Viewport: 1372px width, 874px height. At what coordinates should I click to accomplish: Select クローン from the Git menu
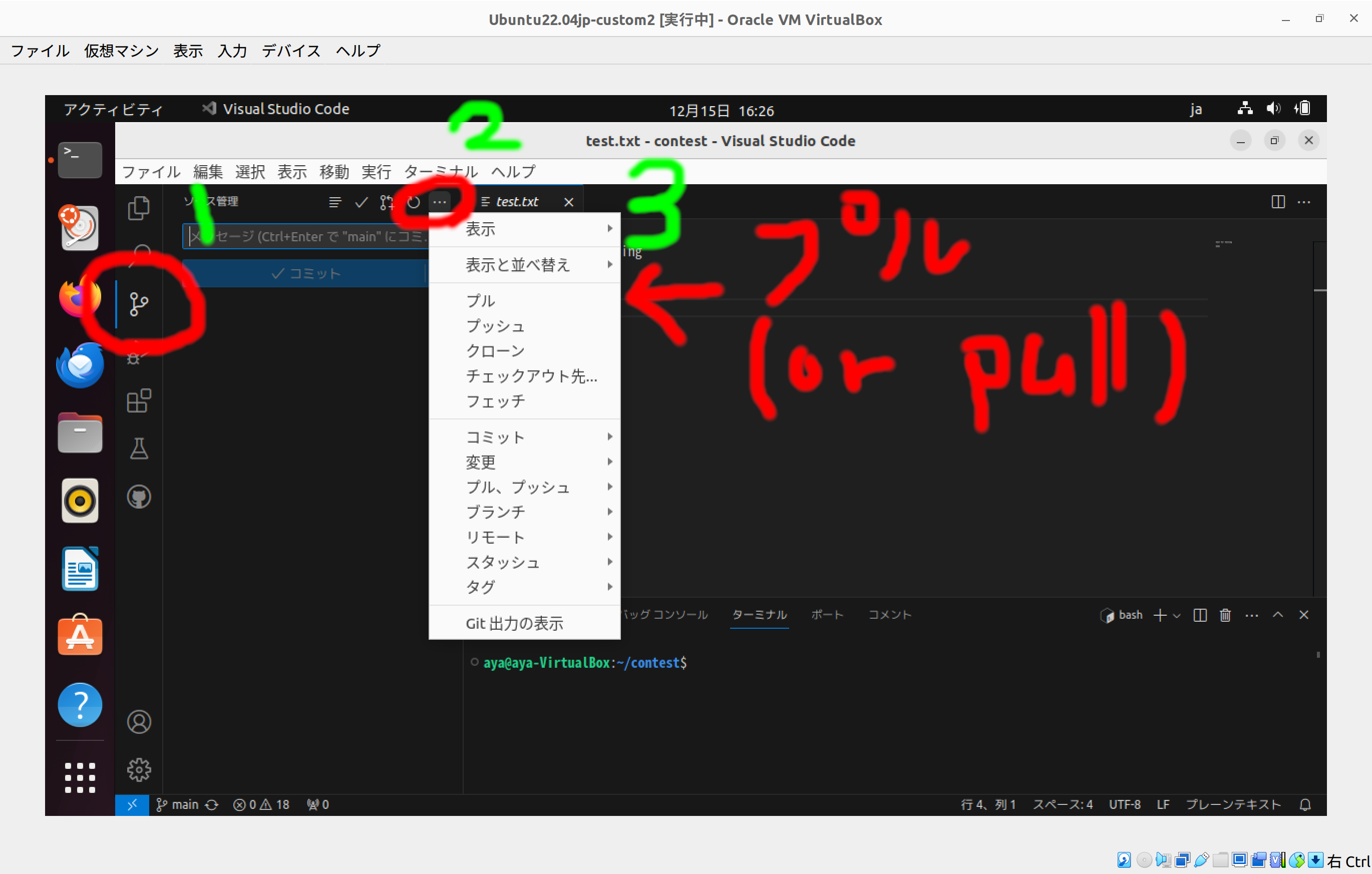[524, 351]
